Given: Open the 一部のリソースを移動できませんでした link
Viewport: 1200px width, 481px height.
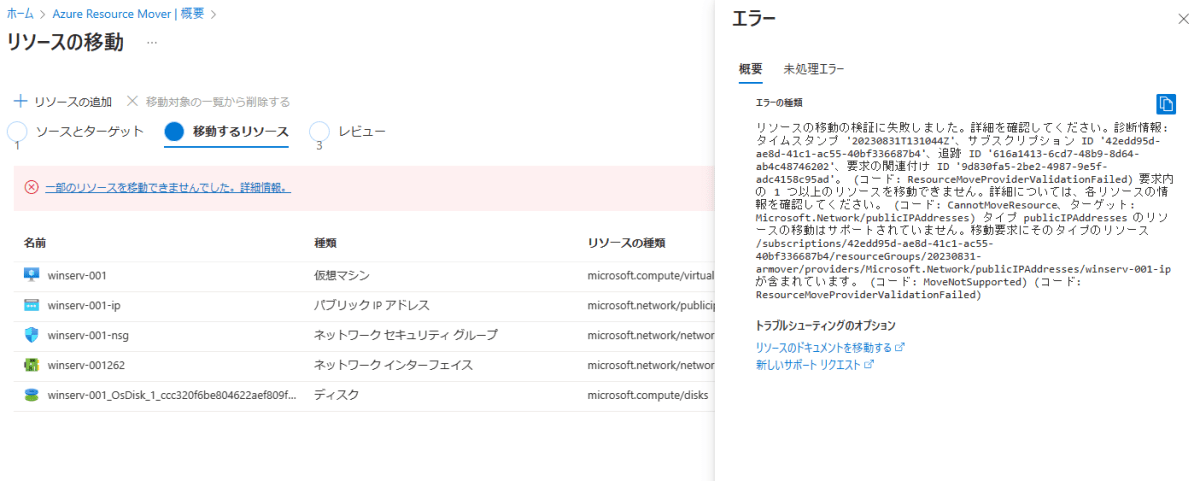Looking at the screenshot, I should [168, 187].
